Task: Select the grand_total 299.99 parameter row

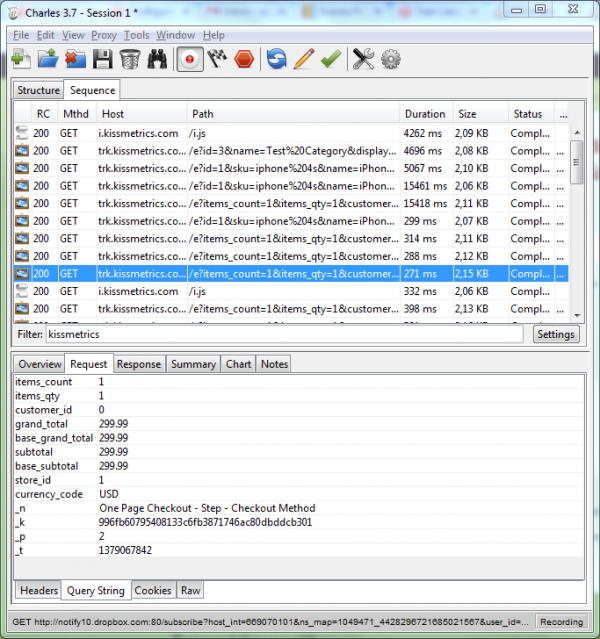Action: tap(299, 424)
